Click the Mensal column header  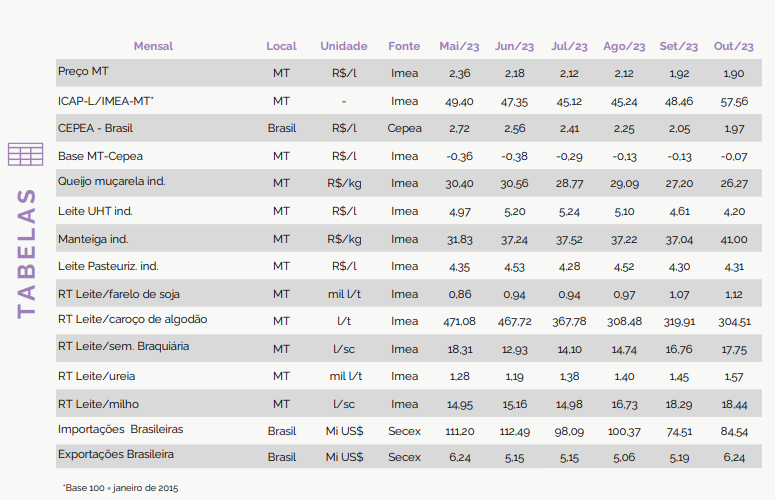coord(153,46)
